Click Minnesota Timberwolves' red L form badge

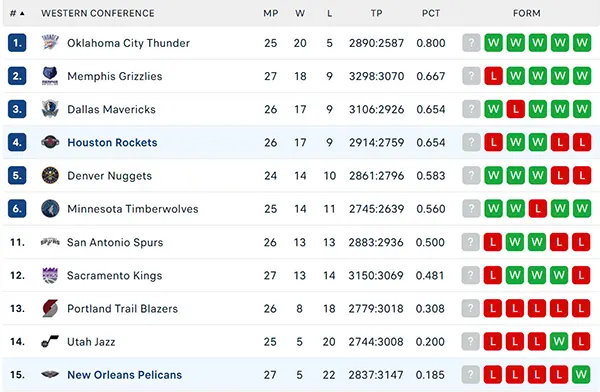(538, 209)
